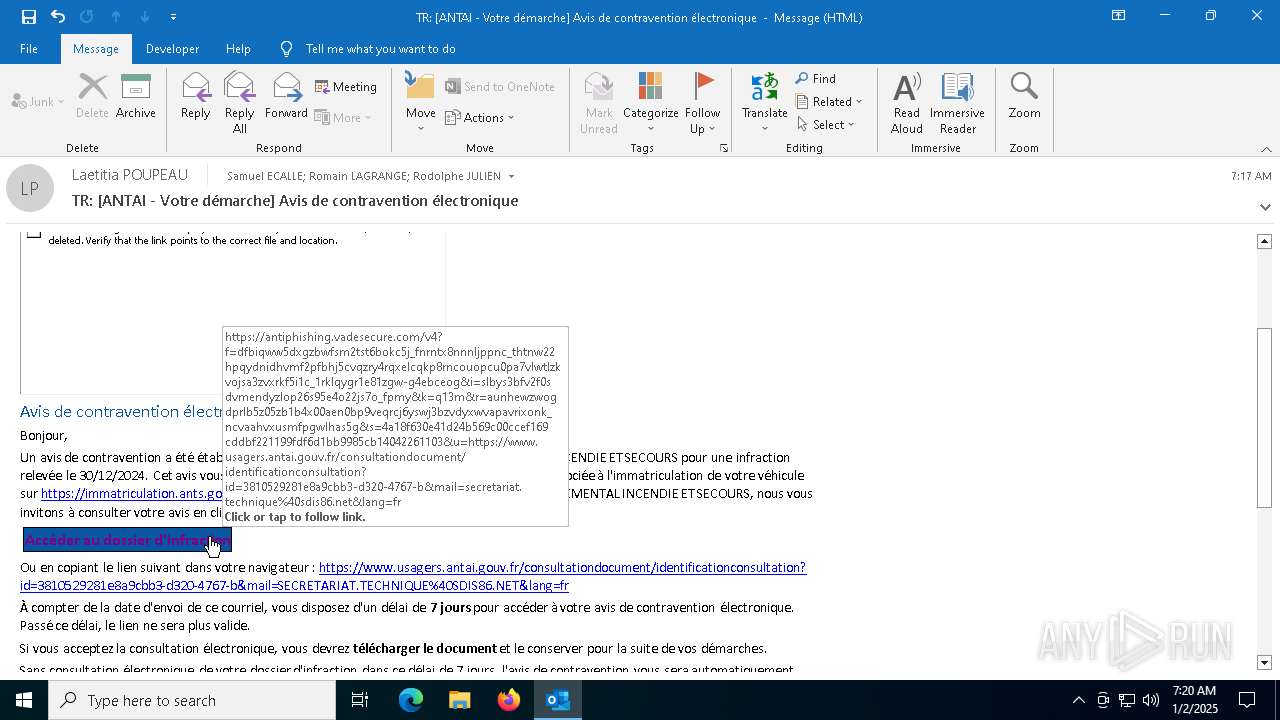Archive the message
The width and height of the screenshot is (1280, 720).
[136, 97]
